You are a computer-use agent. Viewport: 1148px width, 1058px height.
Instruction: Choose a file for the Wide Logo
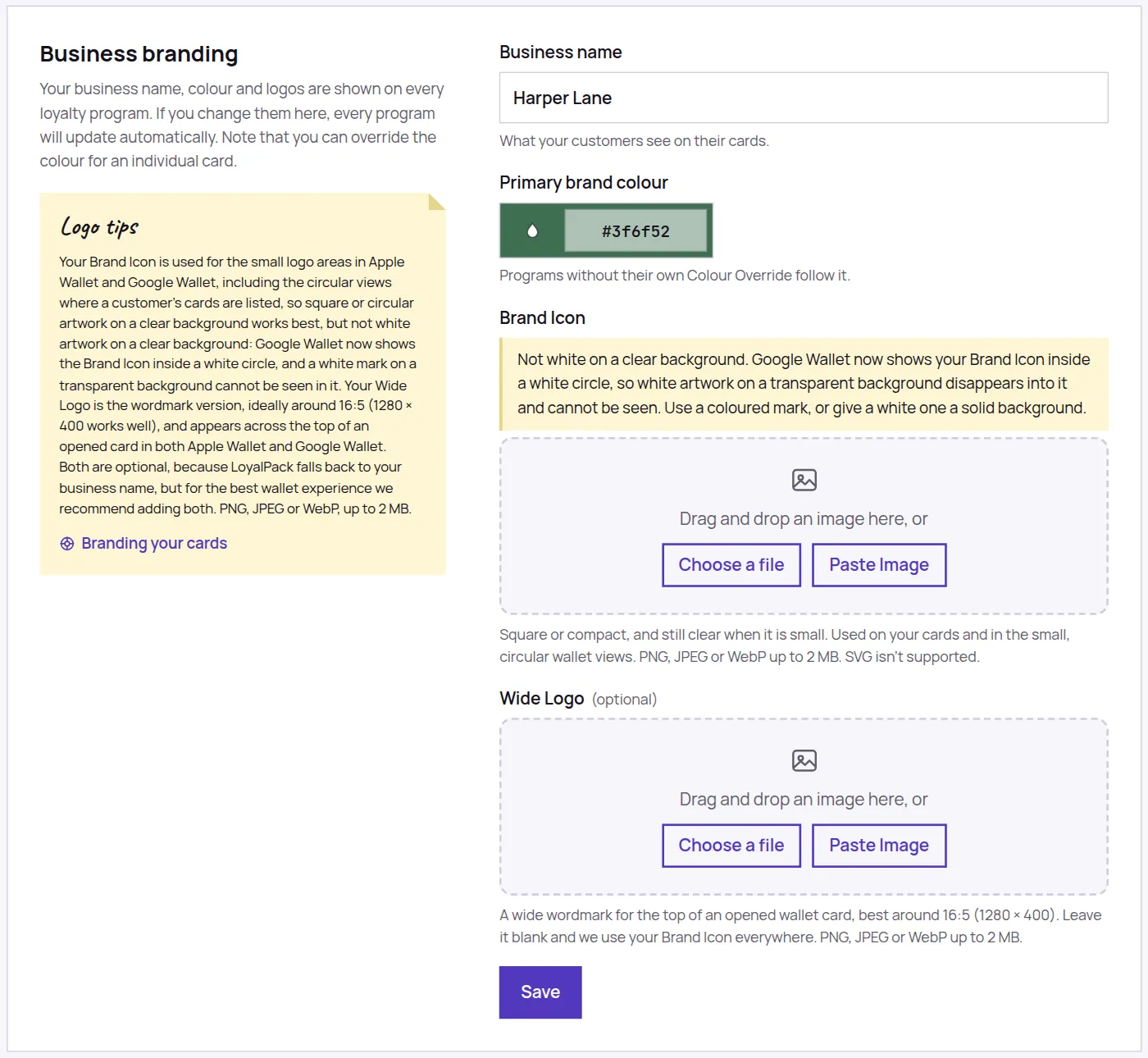731,846
